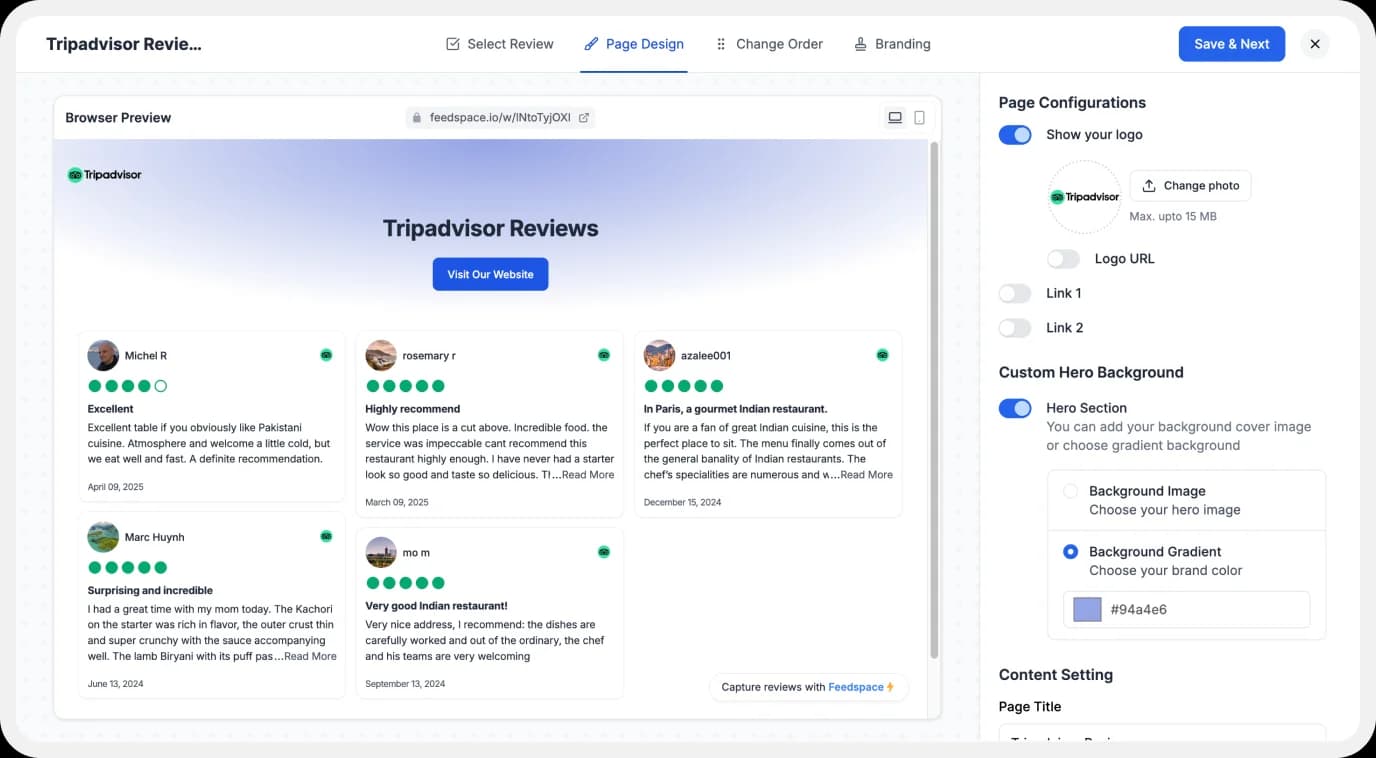Screen dimensions: 1376x758
Task: Click the Tripadvisor logo in preview header
Action: (x=105, y=175)
